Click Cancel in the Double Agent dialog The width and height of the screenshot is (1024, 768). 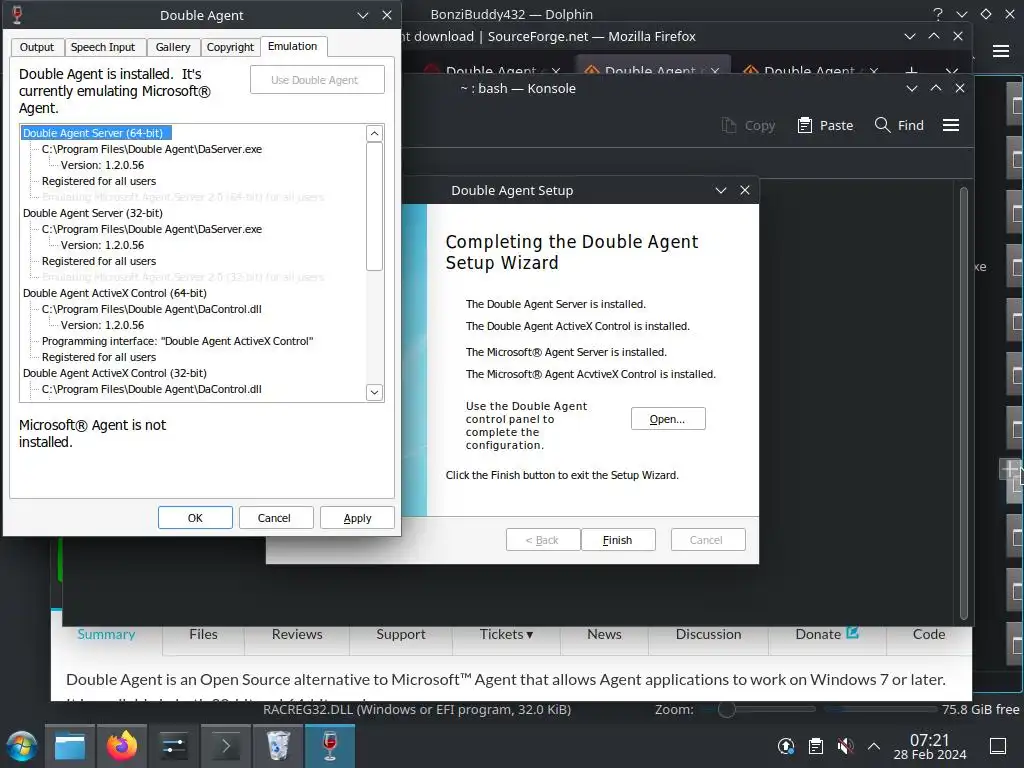pyautogui.click(x=274, y=518)
